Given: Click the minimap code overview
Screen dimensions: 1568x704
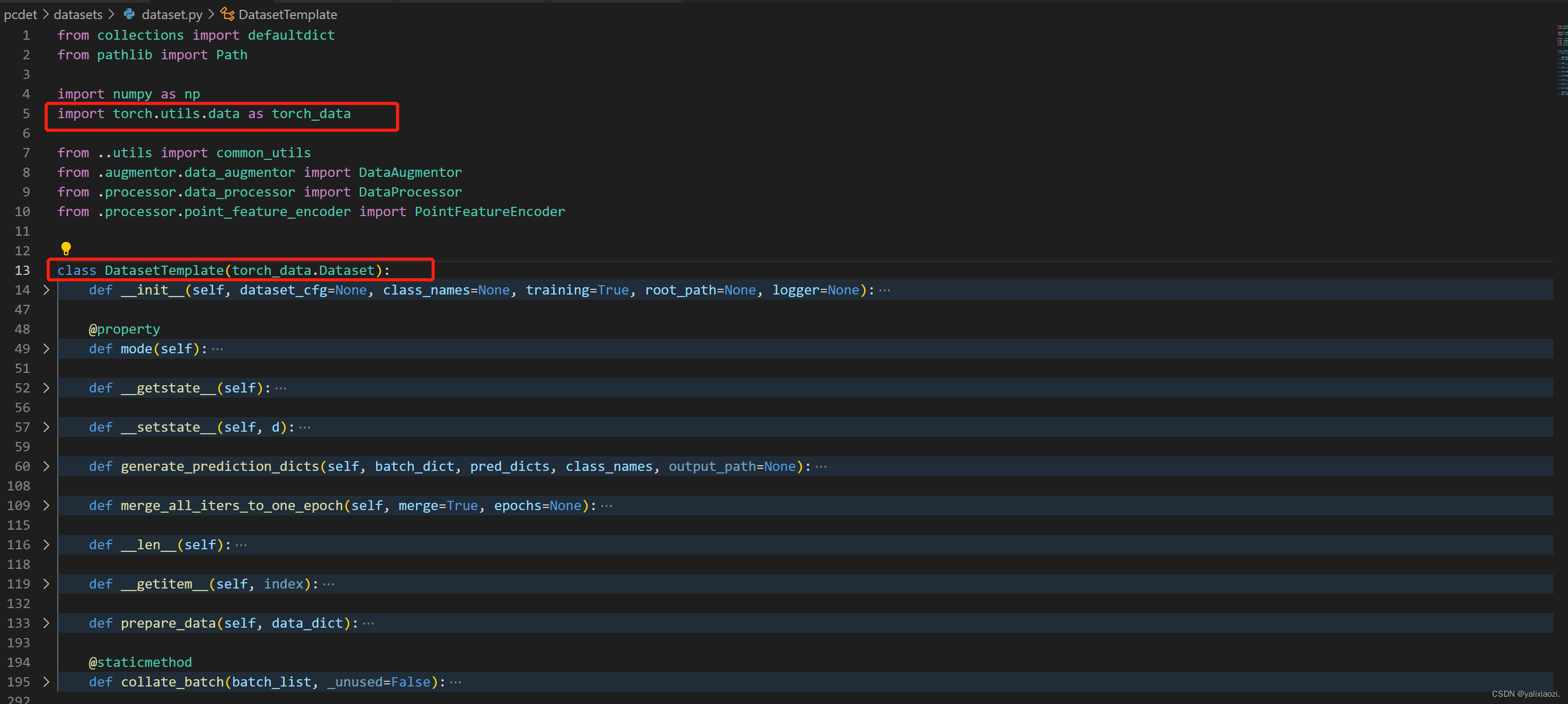Looking at the screenshot, I should [1561, 61].
